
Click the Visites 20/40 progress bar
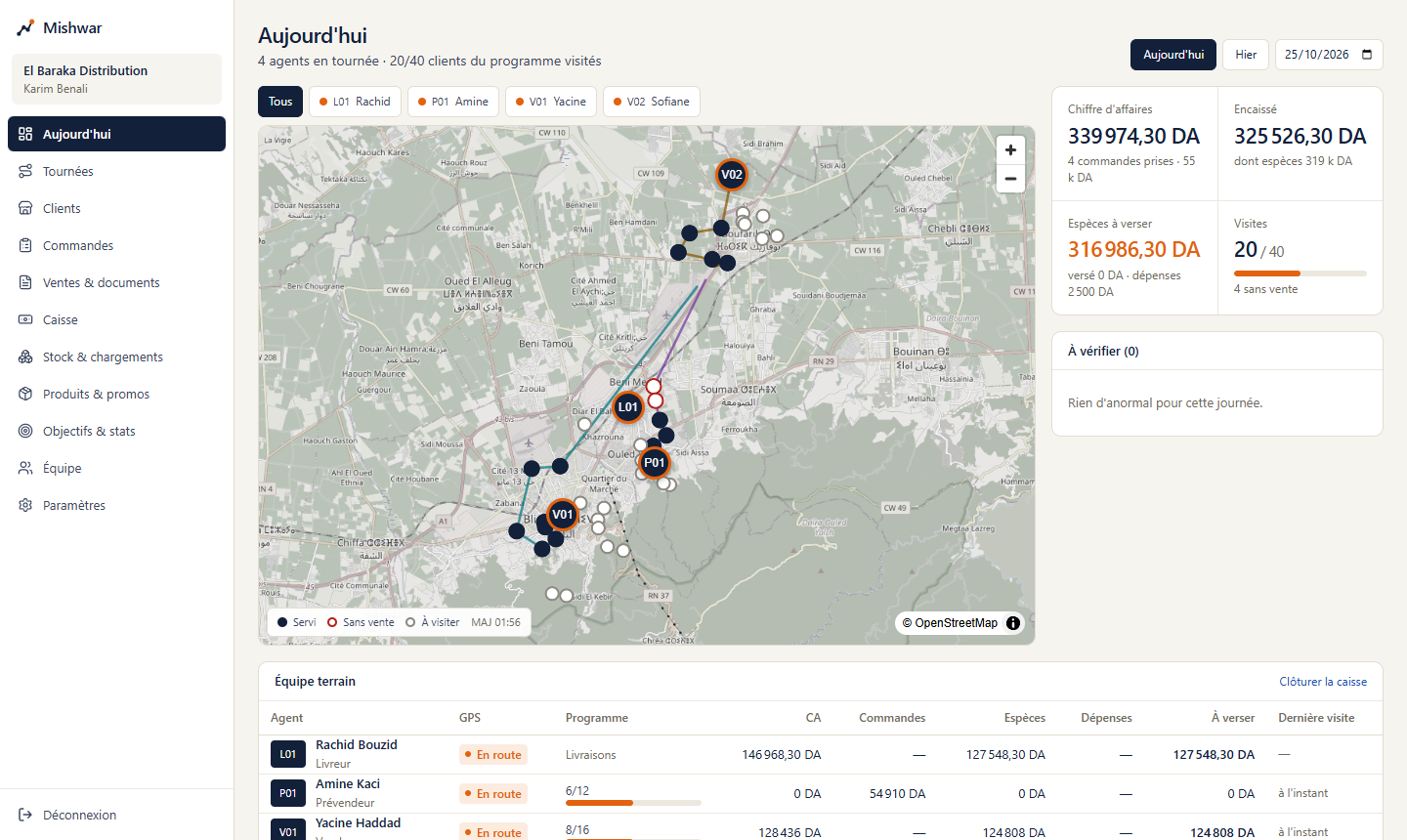tap(1300, 273)
